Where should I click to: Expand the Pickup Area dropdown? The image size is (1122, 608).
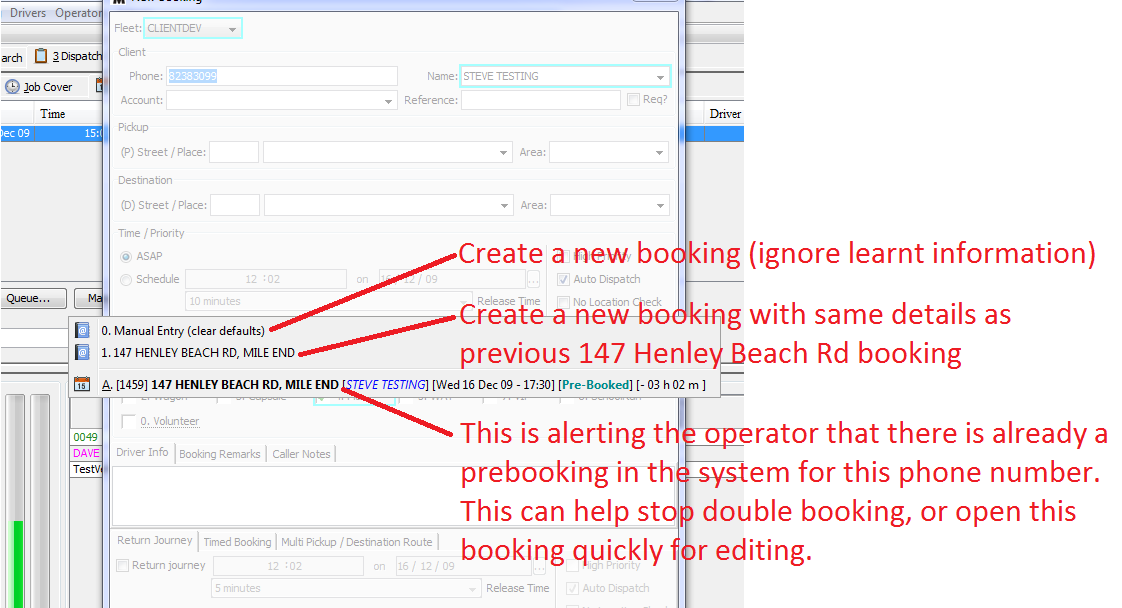click(659, 153)
